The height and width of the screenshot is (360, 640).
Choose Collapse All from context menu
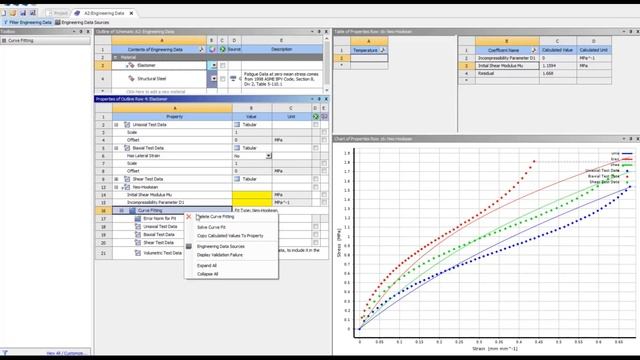point(208,274)
